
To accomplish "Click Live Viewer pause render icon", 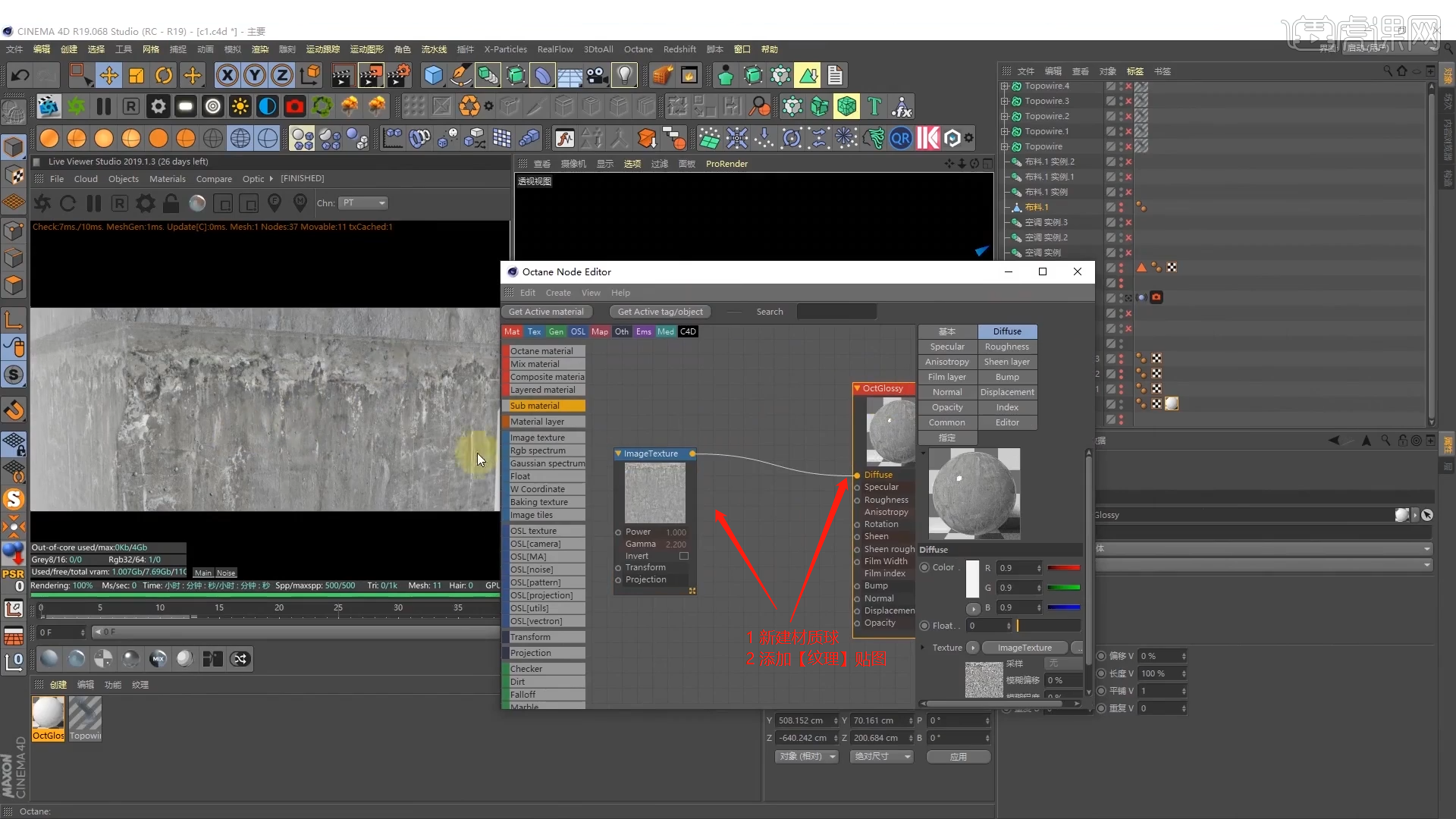I will [x=94, y=203].
